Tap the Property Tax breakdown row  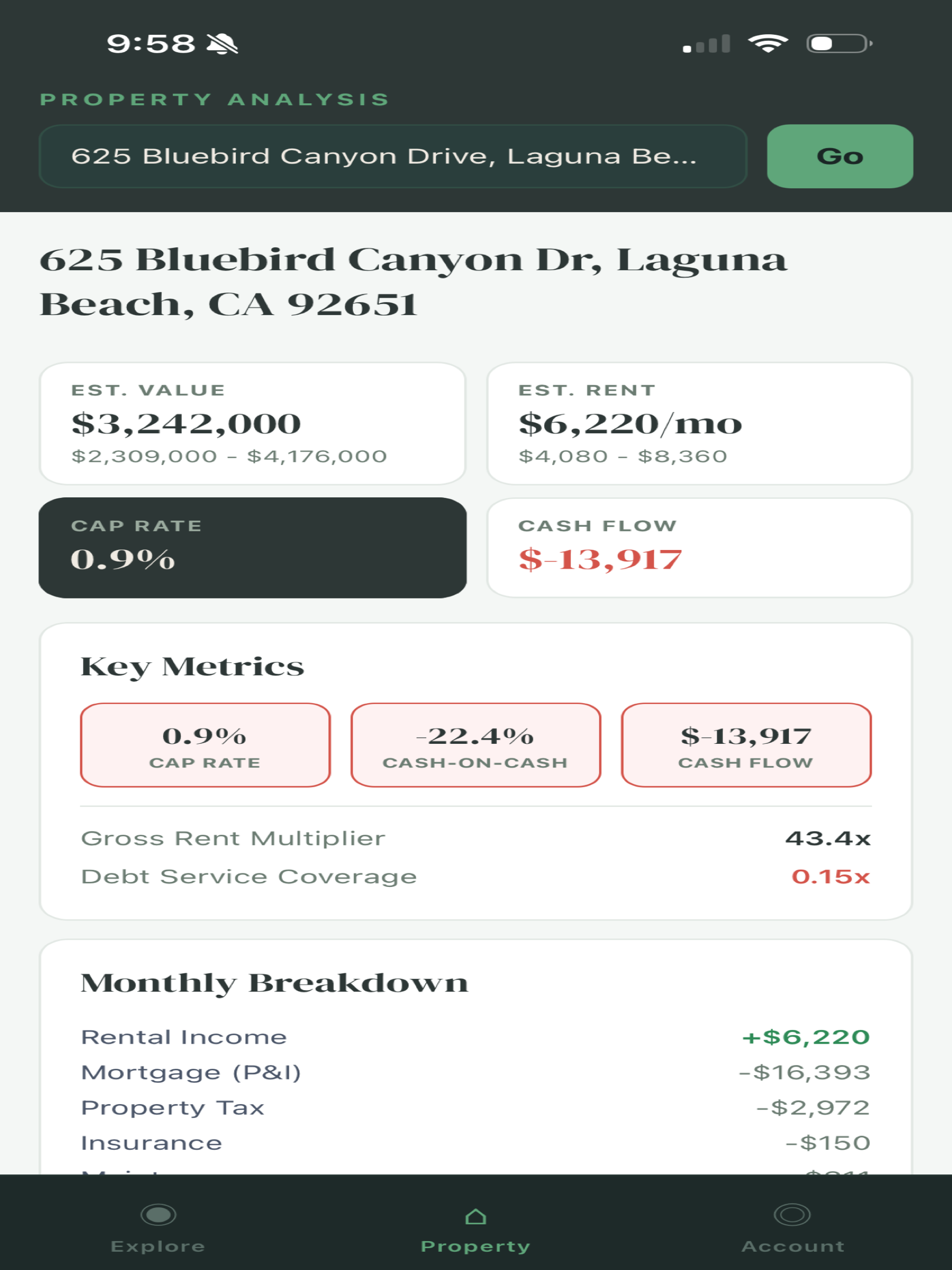coord(476,1107)
